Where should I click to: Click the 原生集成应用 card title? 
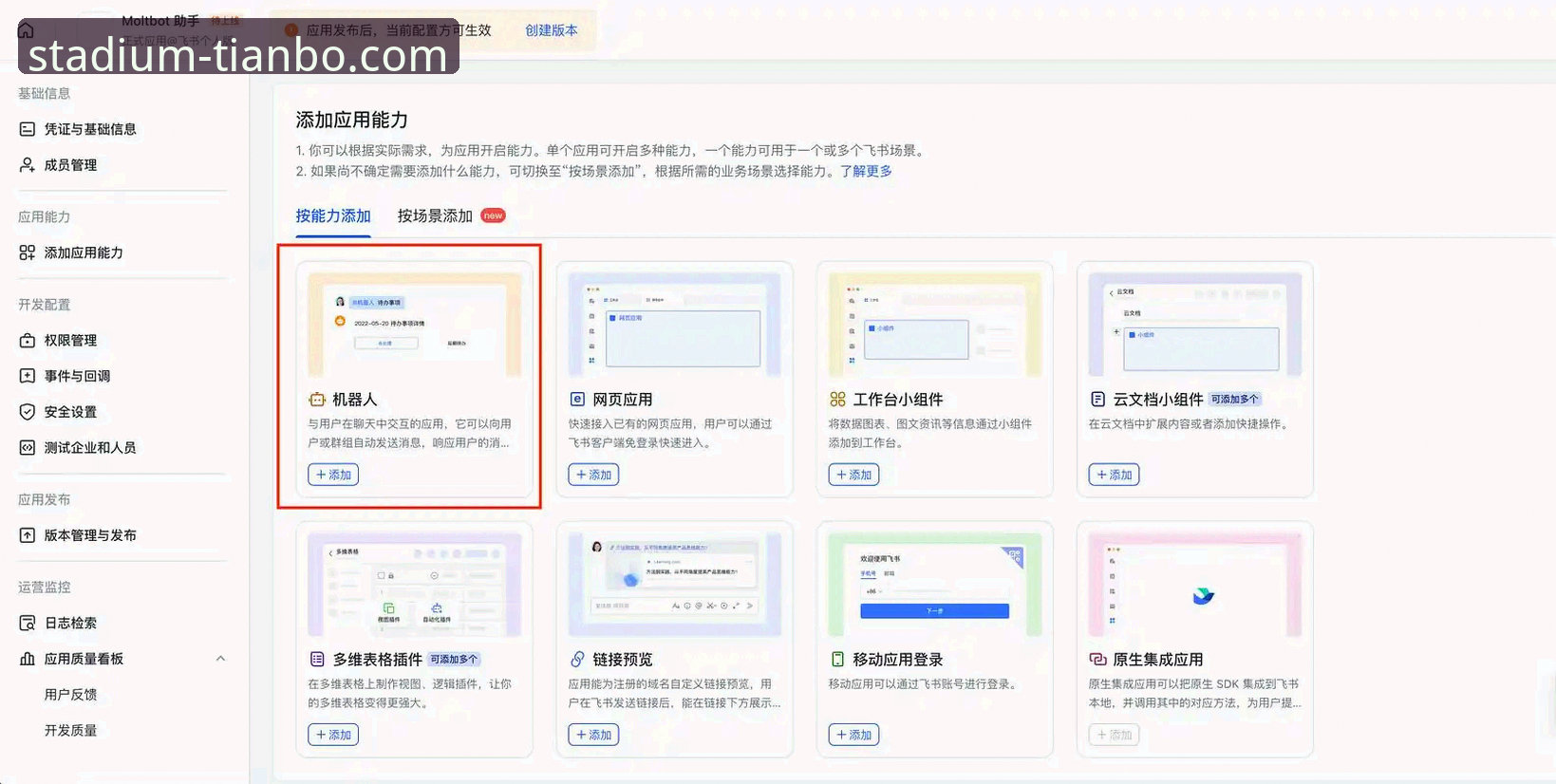pos(1158,660)
